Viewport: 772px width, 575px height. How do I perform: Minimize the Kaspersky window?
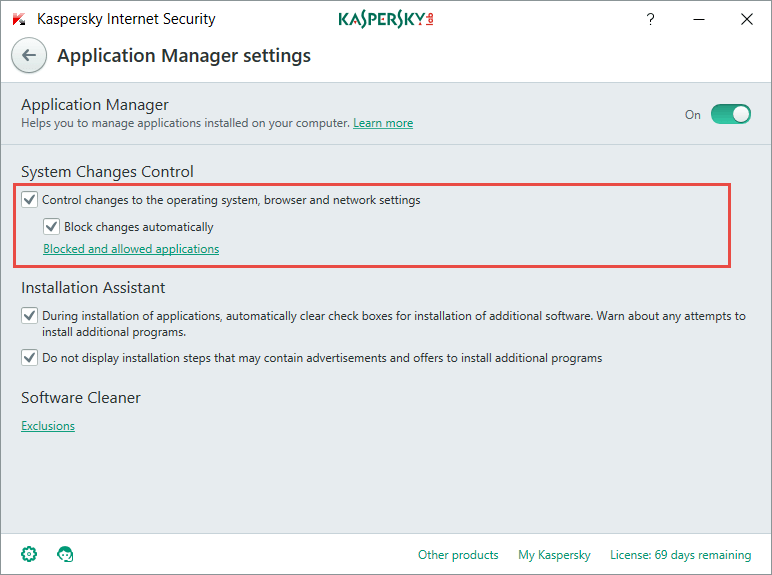[x=699, y=19]
